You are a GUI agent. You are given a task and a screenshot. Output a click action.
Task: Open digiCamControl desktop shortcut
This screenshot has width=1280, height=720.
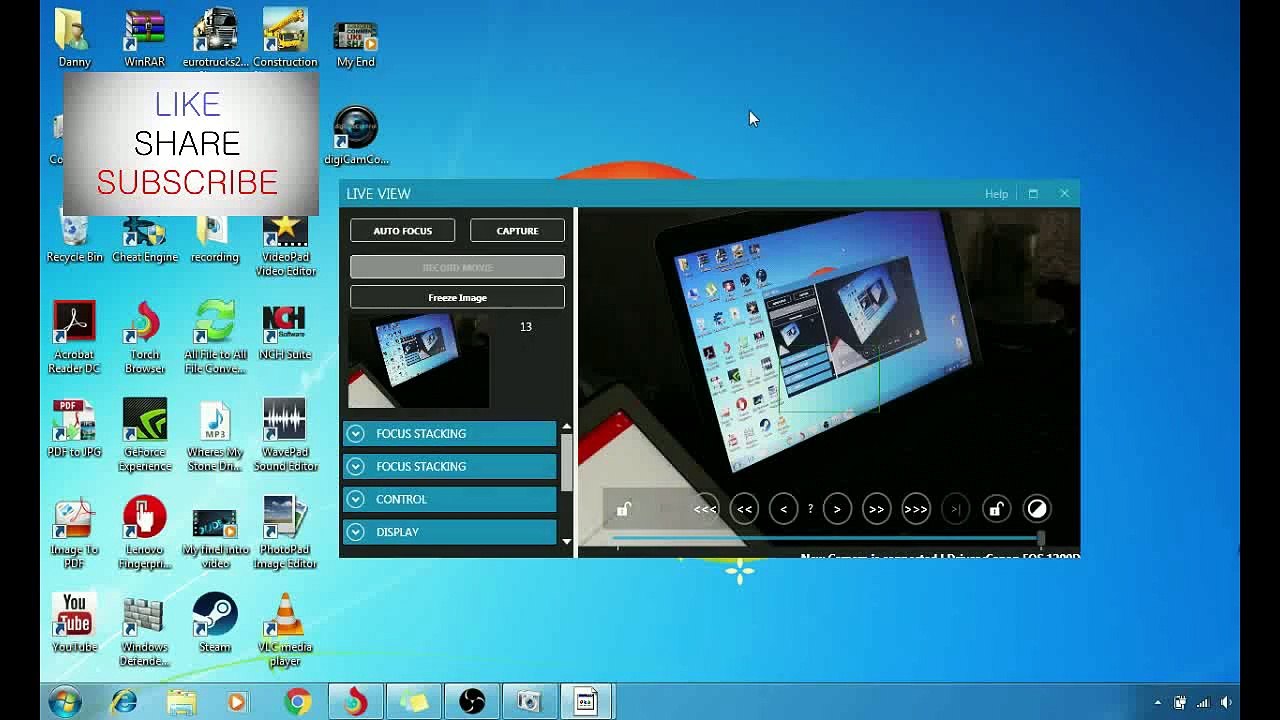(356, 135)
